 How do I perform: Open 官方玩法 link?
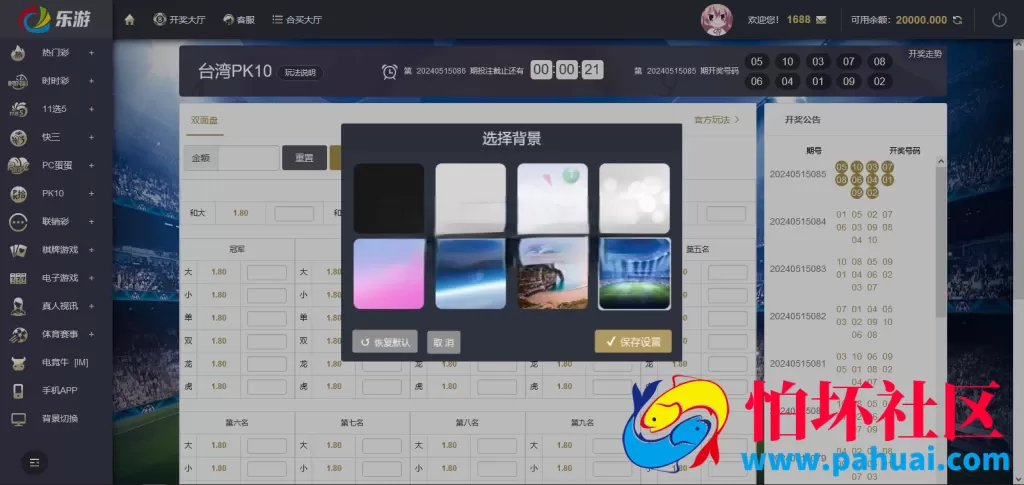tap(716, 119)
